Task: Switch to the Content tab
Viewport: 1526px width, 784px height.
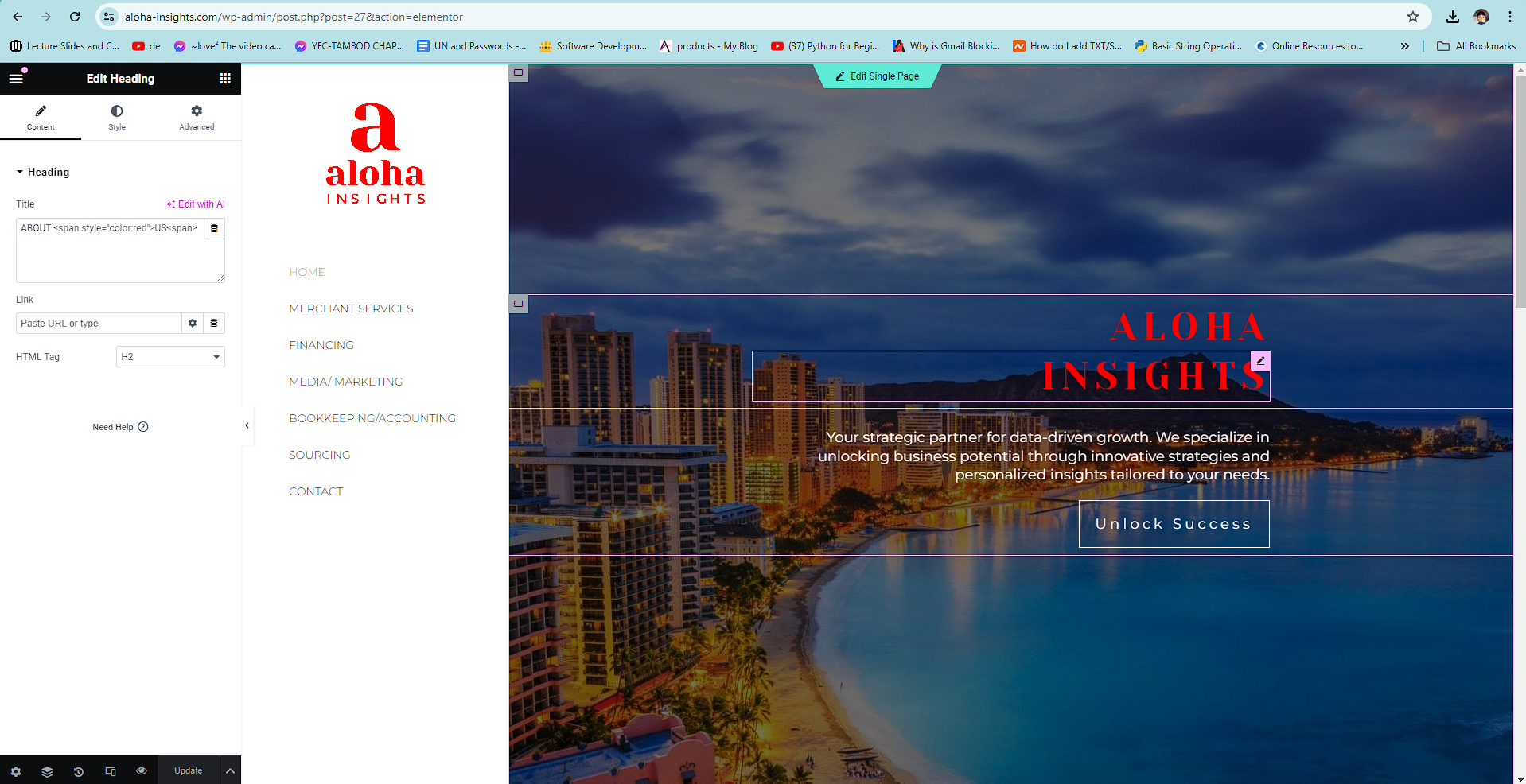Action: click(x=41, y=117)
